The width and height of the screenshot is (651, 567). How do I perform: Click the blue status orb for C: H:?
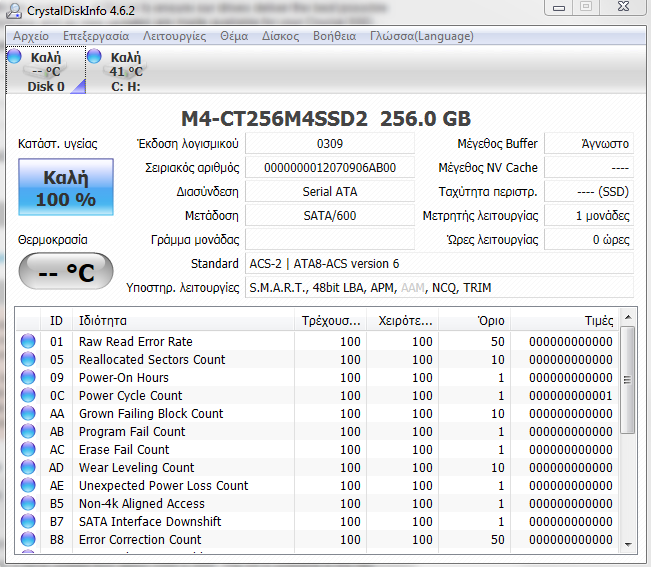tap(94, 56)
